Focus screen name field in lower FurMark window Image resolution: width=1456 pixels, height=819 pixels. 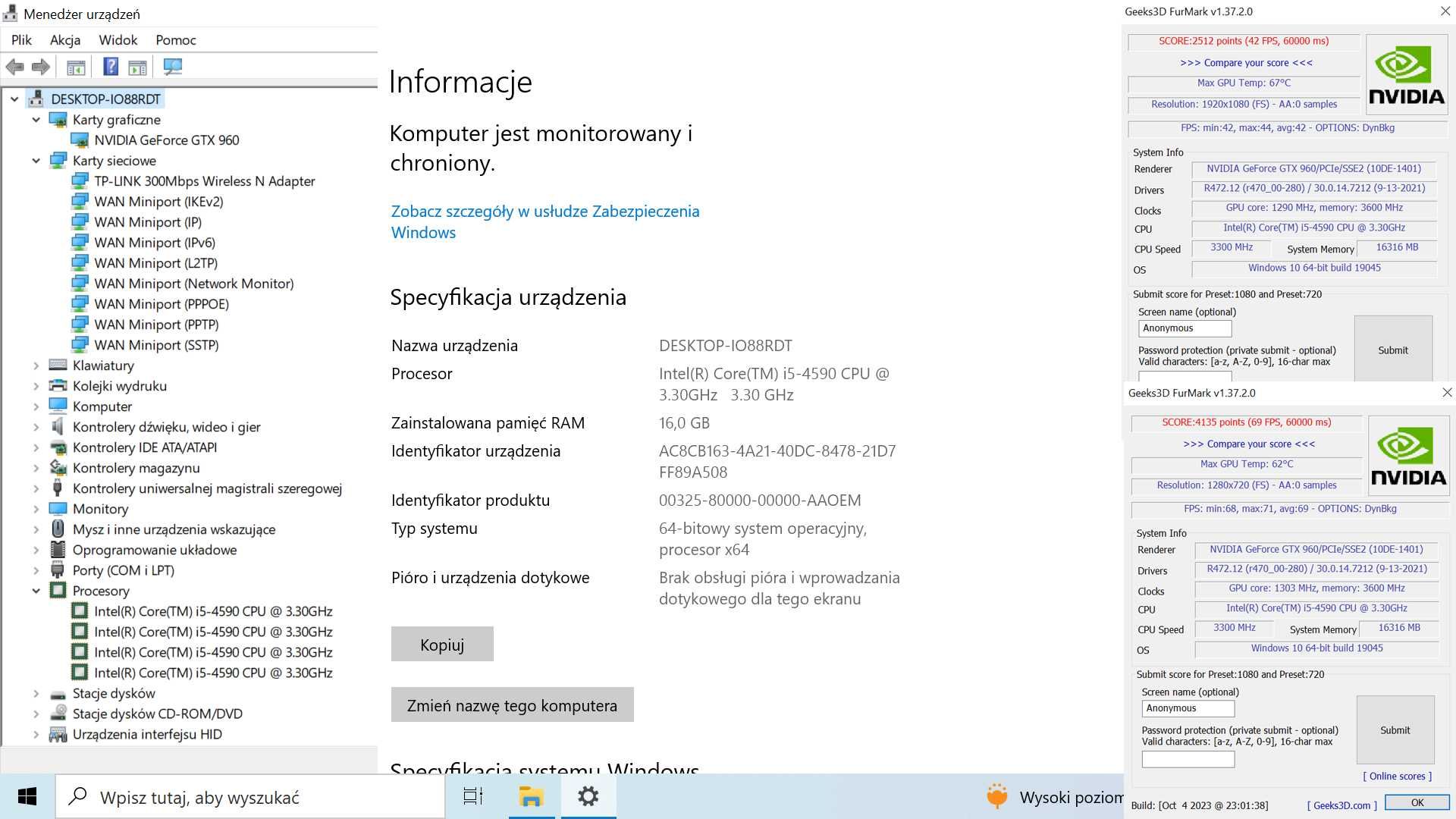click(x=1188, y=708)
